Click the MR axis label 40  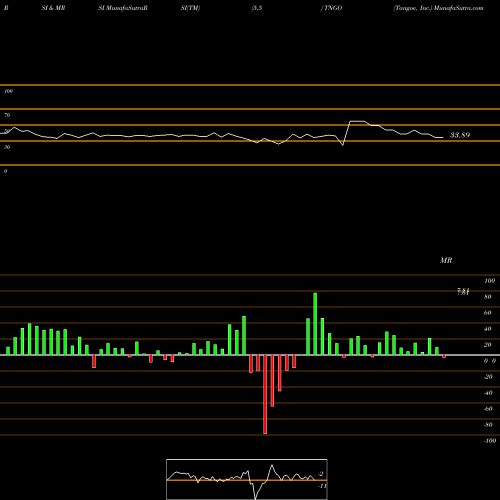tap(488, 329)
